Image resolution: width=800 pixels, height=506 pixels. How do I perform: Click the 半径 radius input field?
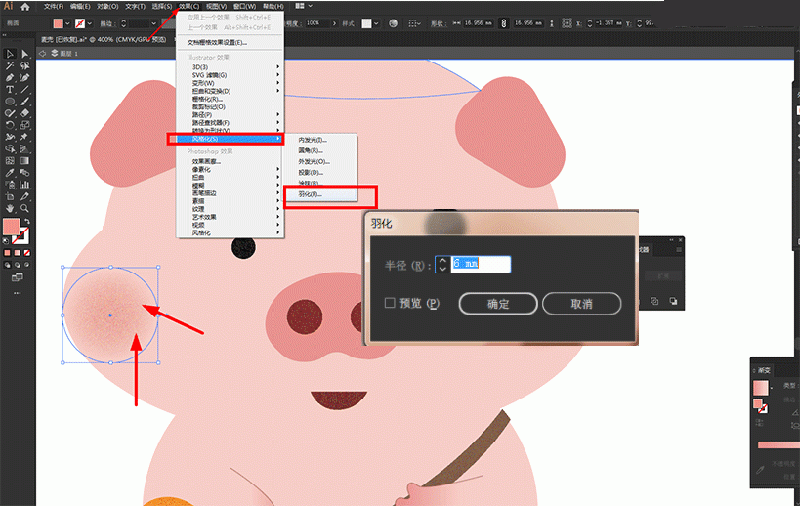[x=481, y=264]
